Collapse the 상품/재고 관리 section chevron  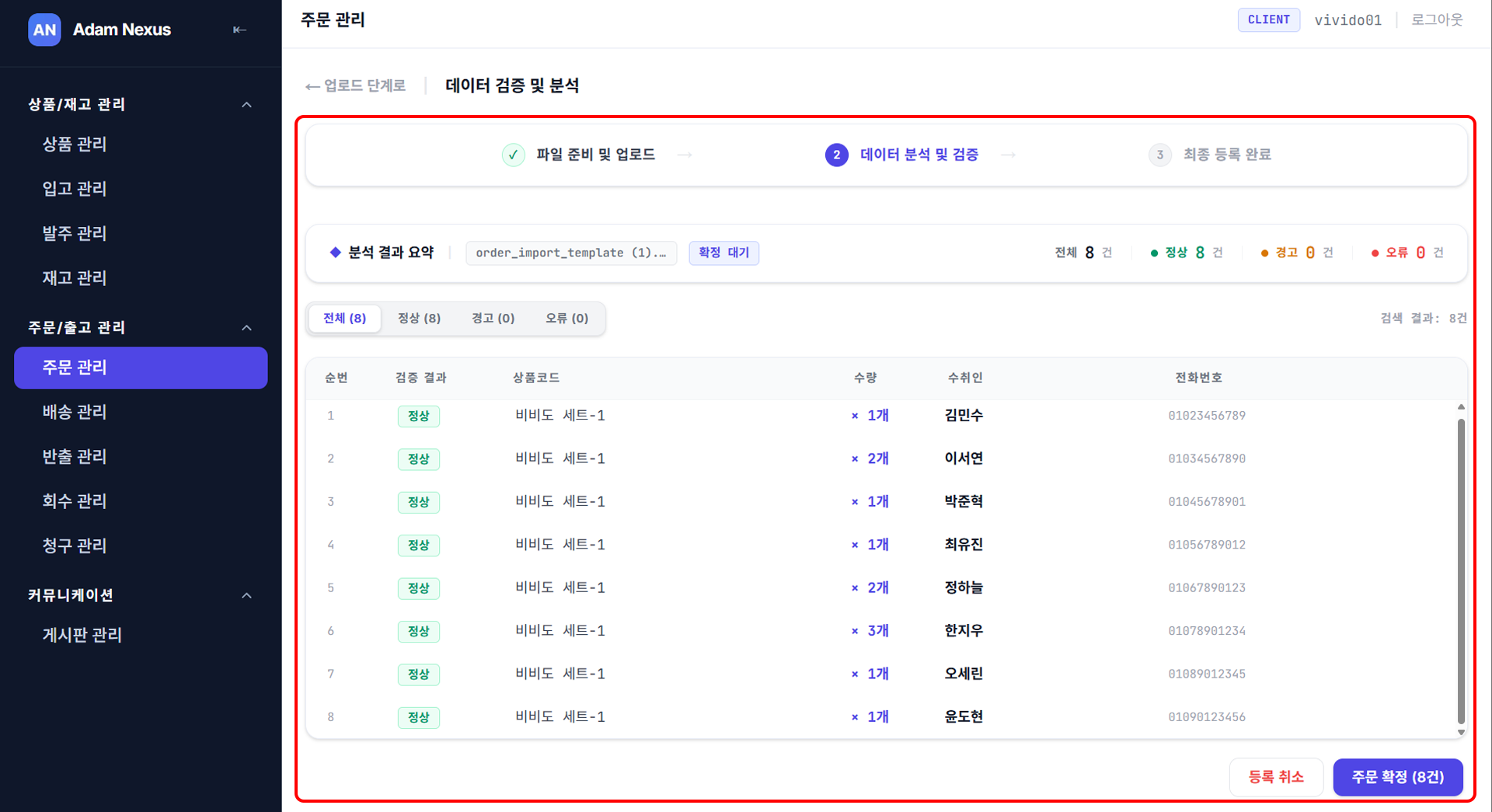(x=246, y=105)
